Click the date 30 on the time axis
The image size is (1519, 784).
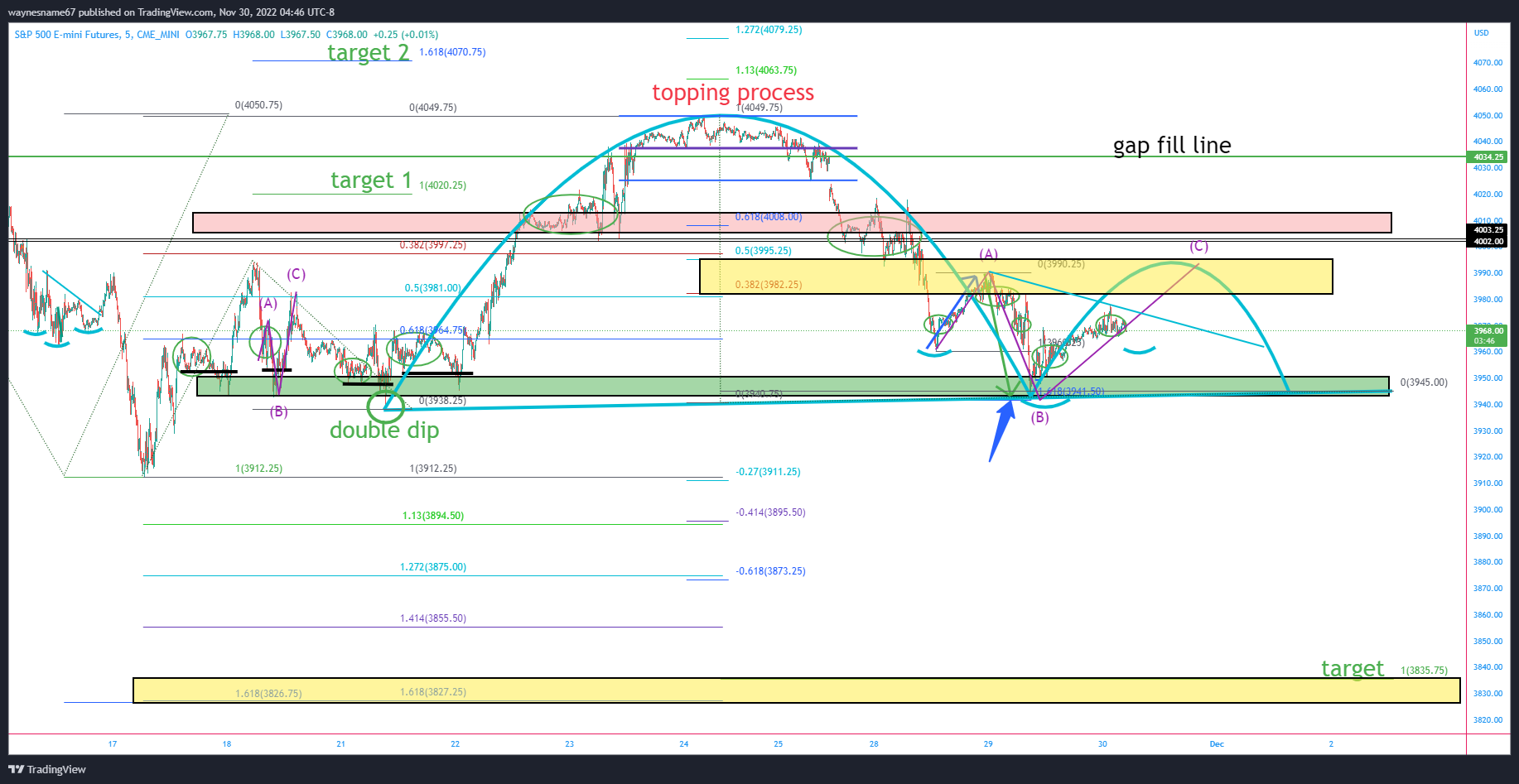pyautogui.click(x=1102, y=744)
